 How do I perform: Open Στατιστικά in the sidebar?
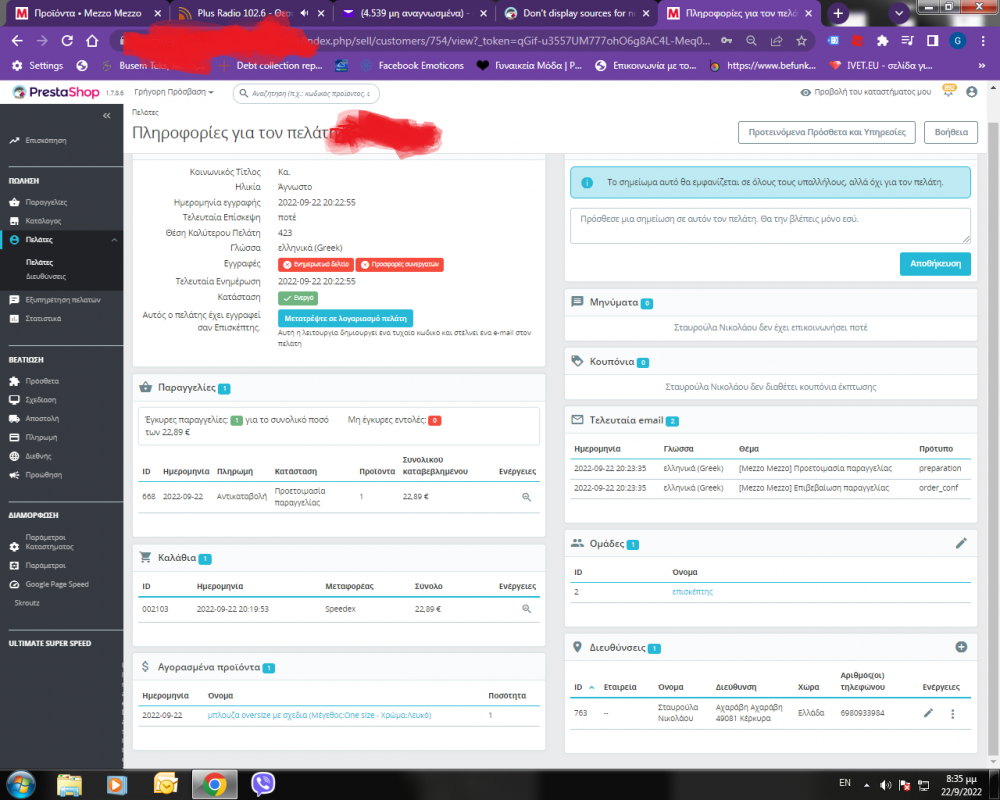click(43, 318)
